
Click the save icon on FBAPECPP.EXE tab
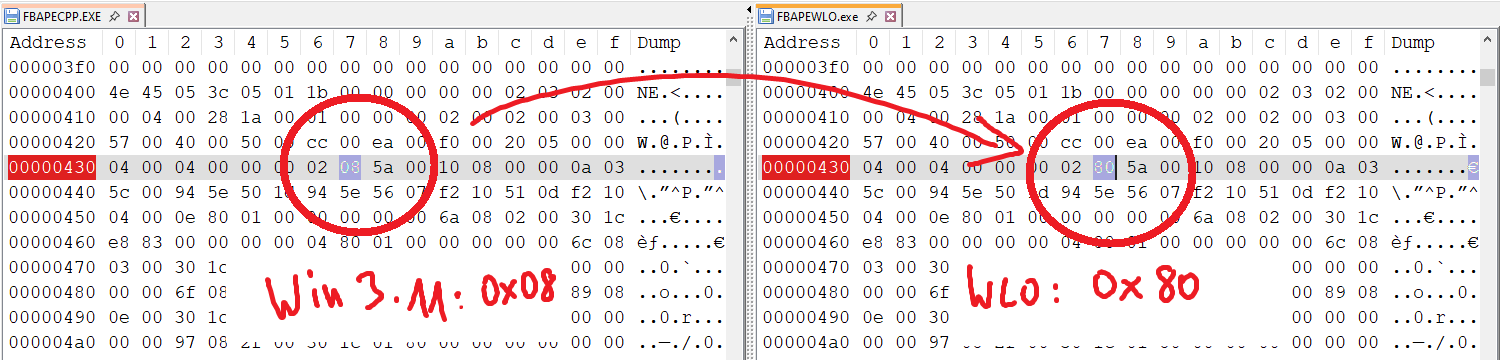[13, 17]
